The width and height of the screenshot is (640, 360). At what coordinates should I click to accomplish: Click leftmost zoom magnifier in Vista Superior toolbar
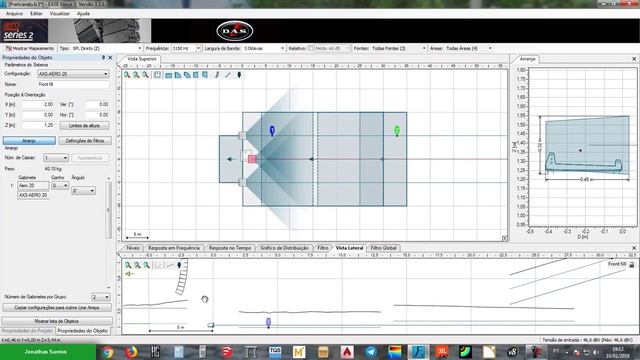(x=127, y=75)
